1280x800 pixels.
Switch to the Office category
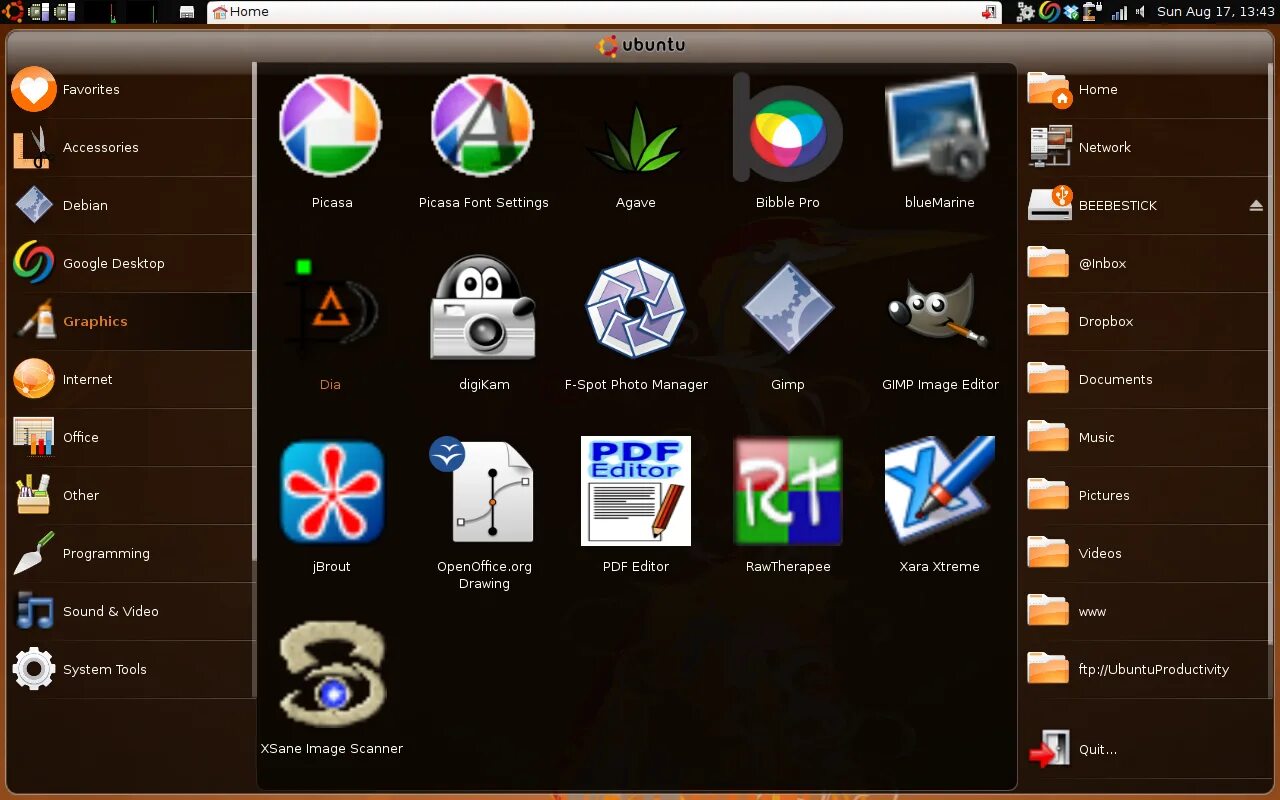tap(131, 438)
